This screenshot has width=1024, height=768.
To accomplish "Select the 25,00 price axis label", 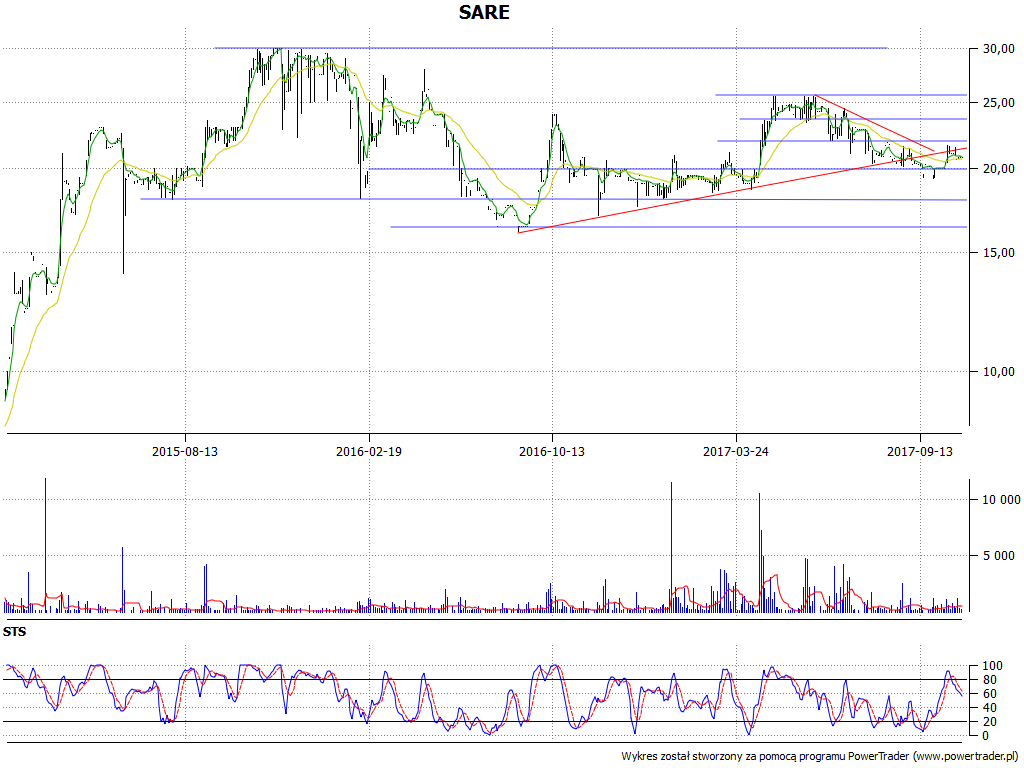I will [x=999, y=103].
